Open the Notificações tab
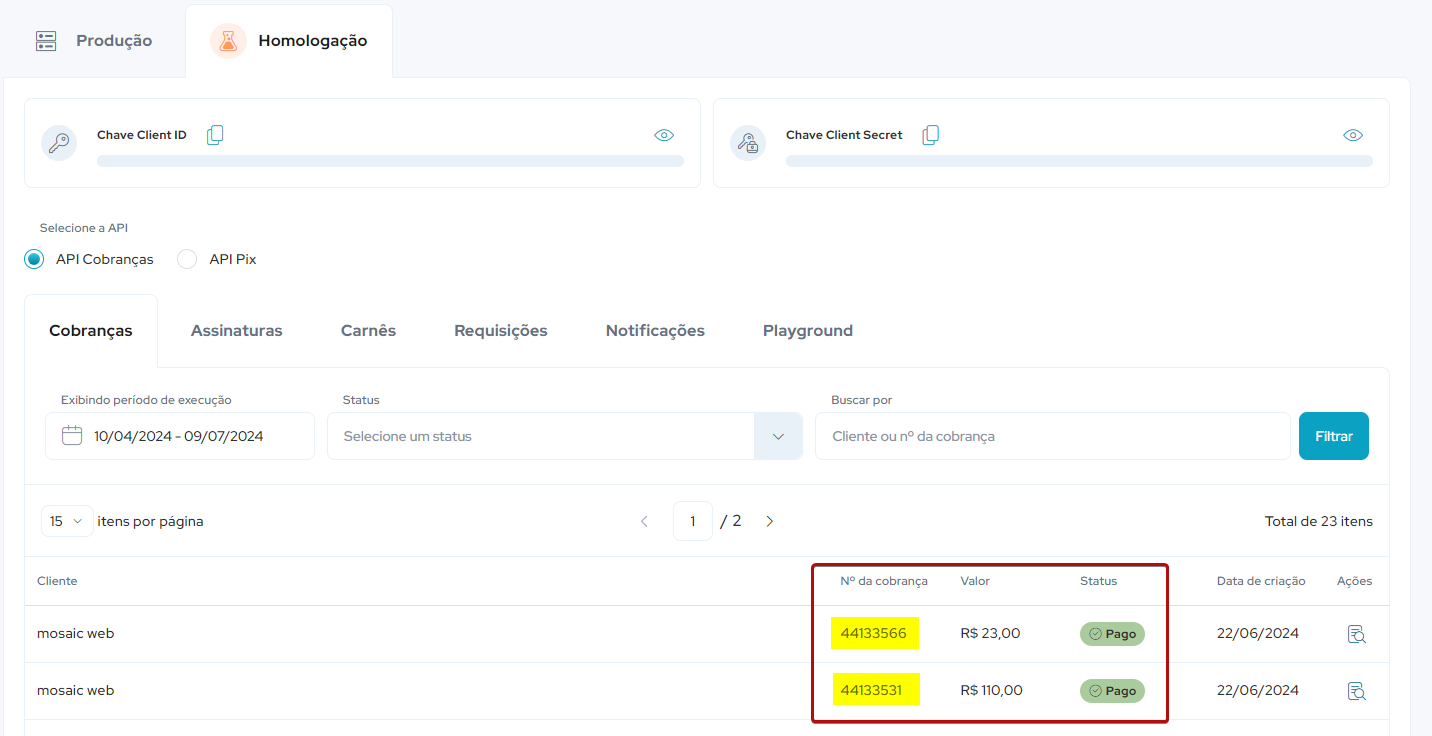This screenshot has width=1432, height=736. 655,331
